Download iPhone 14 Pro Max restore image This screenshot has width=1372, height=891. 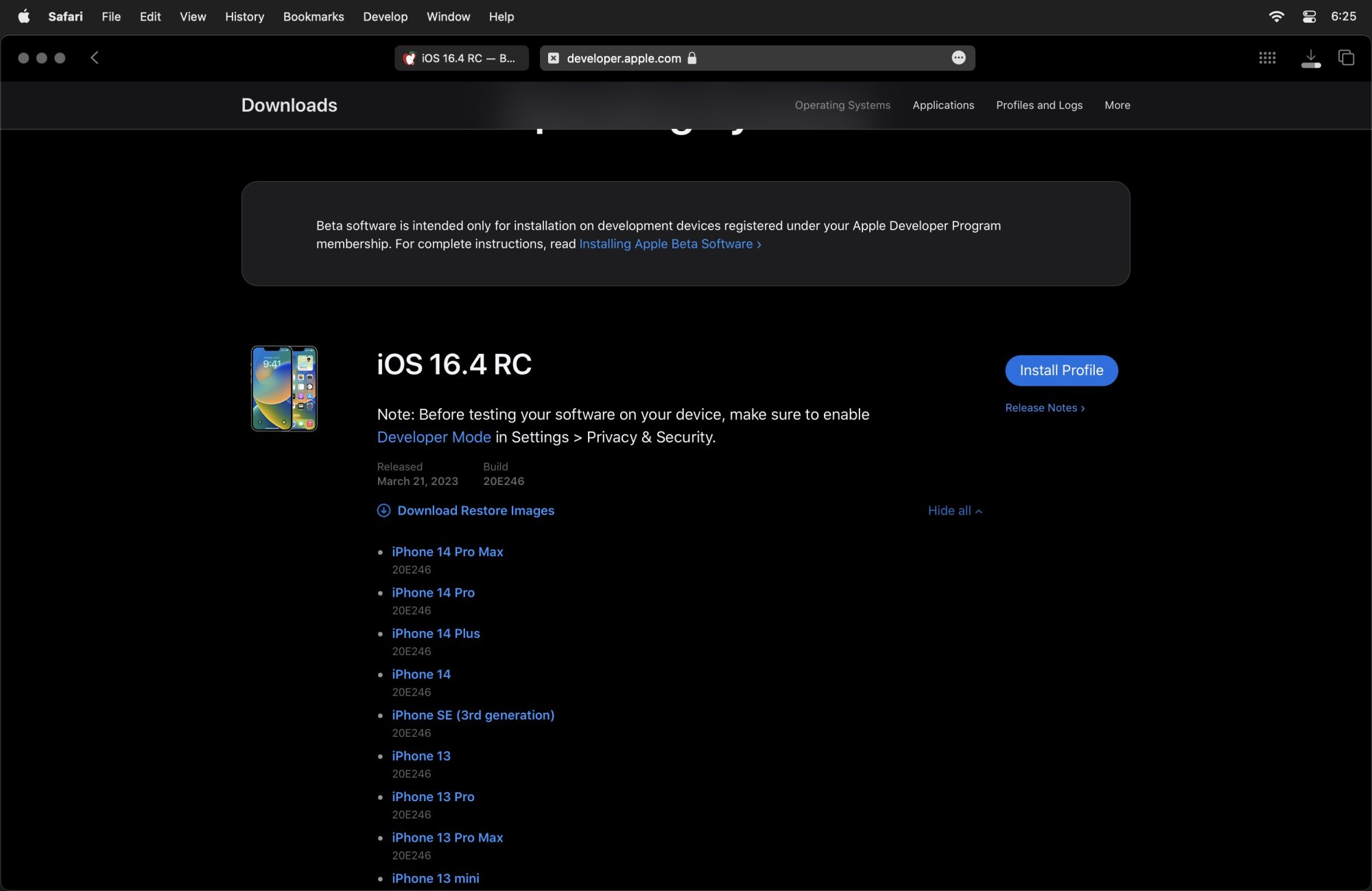[x=447, y=552]
